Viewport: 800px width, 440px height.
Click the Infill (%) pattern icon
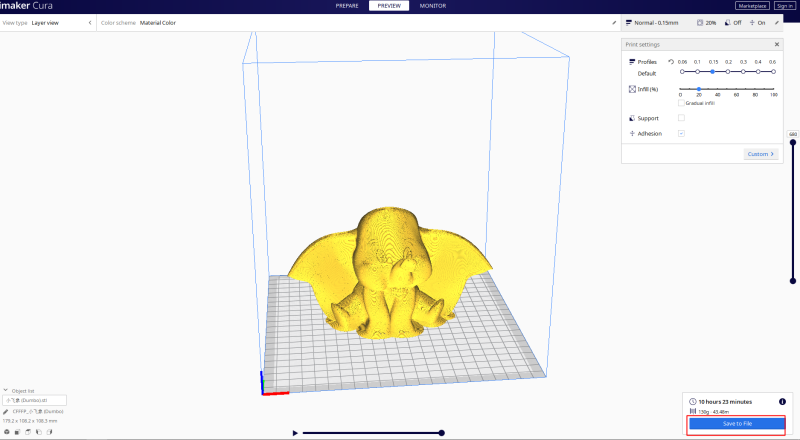[x=632, y=89]
